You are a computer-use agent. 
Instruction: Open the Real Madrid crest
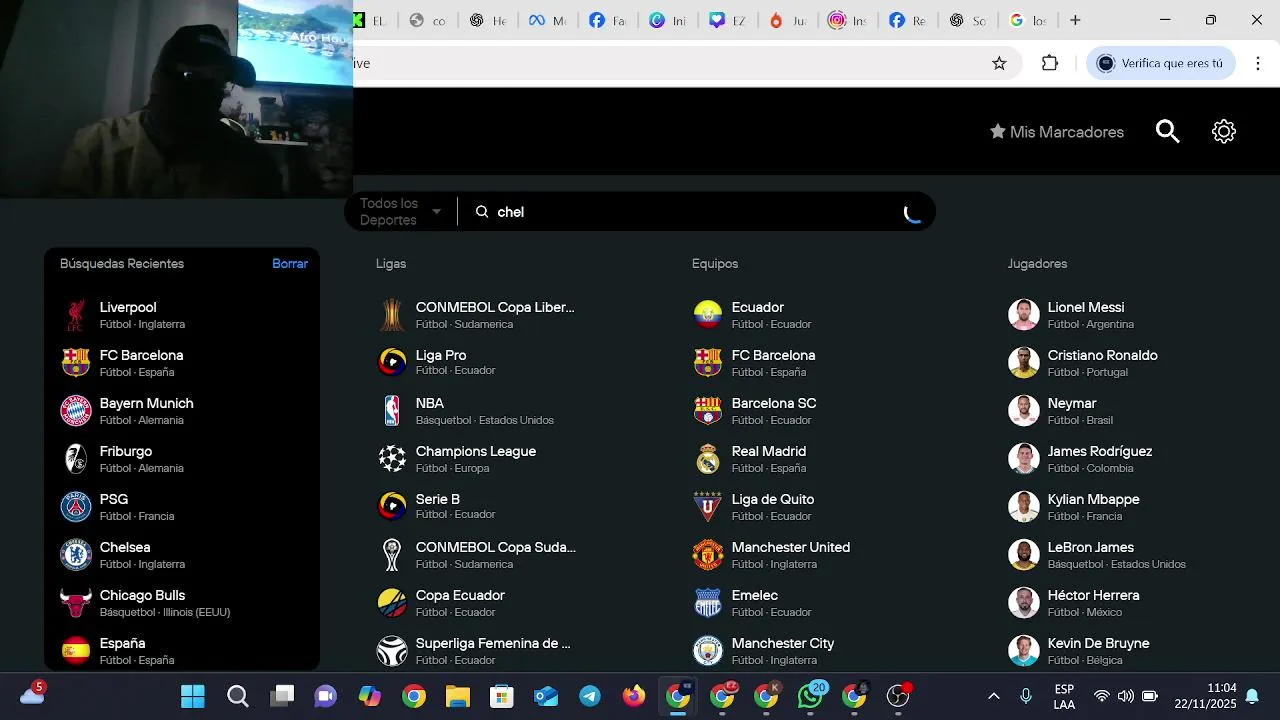(x=708, y=459)
